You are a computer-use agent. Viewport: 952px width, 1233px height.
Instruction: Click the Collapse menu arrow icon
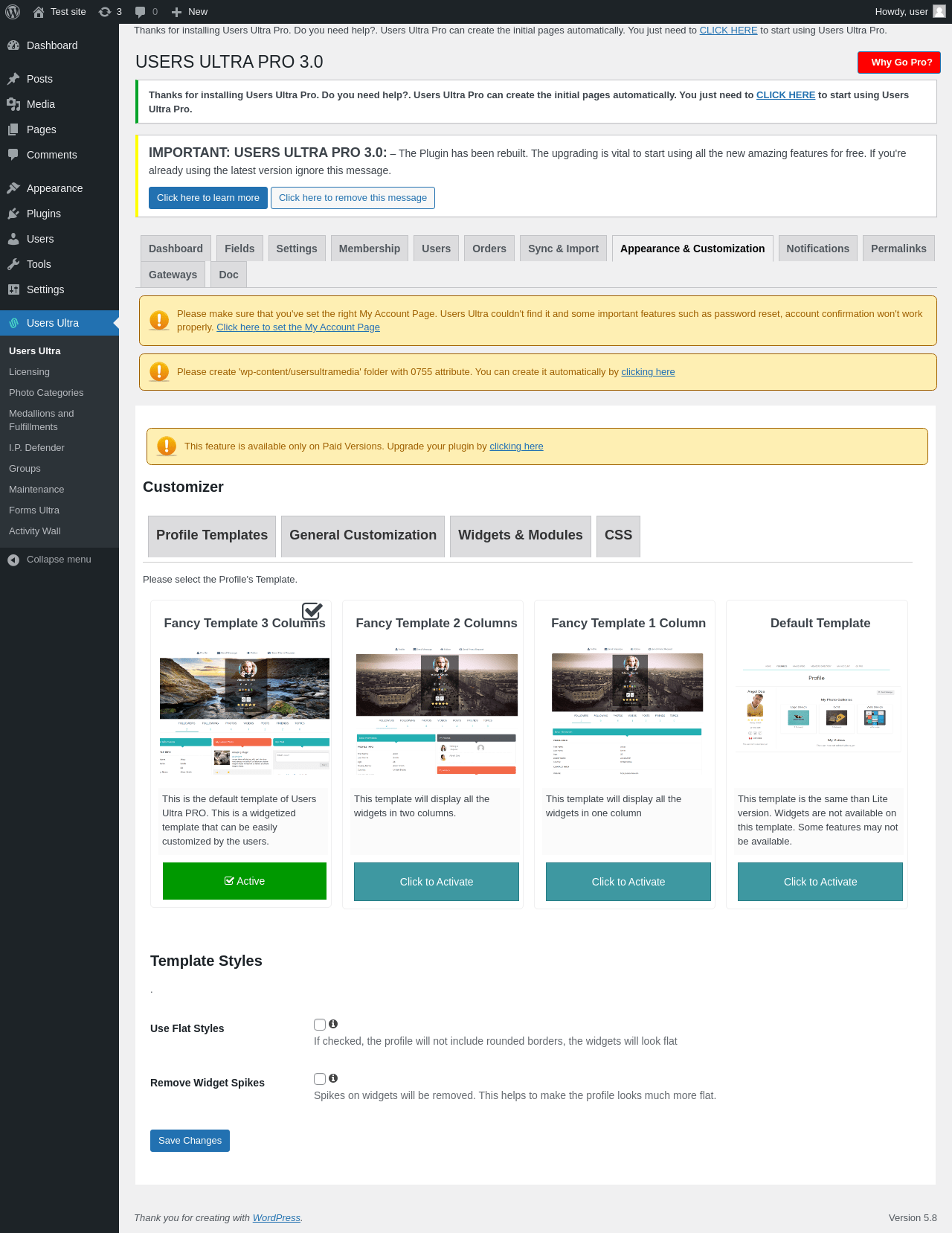tap(13, 560)
